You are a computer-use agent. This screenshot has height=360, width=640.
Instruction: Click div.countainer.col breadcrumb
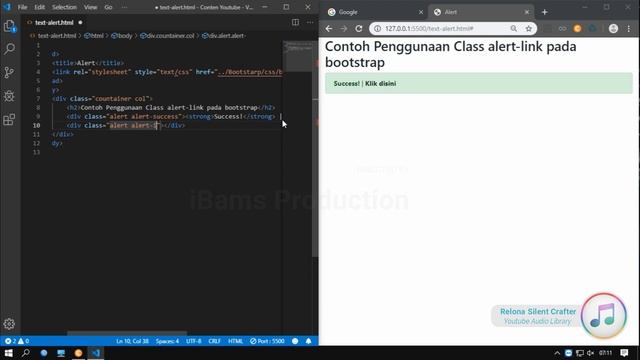click(167, 36)
